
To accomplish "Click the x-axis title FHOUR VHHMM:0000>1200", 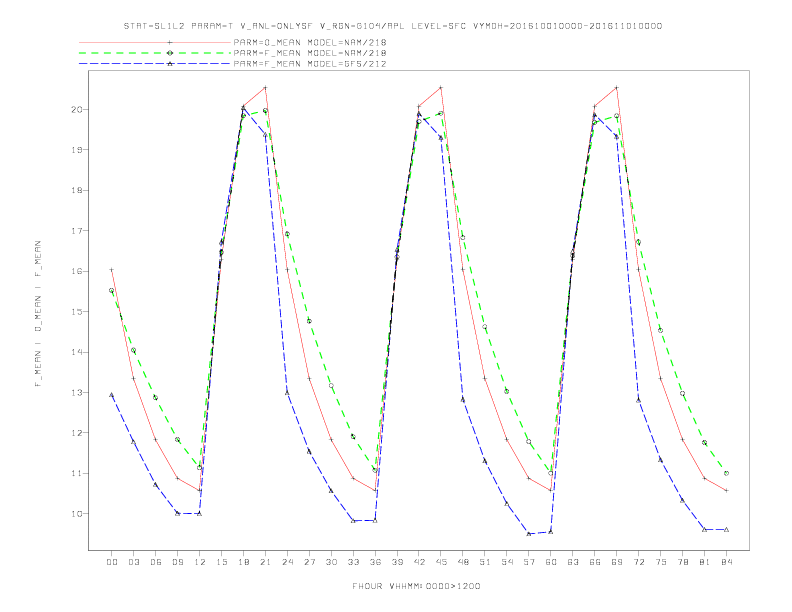I will (416, 586).
